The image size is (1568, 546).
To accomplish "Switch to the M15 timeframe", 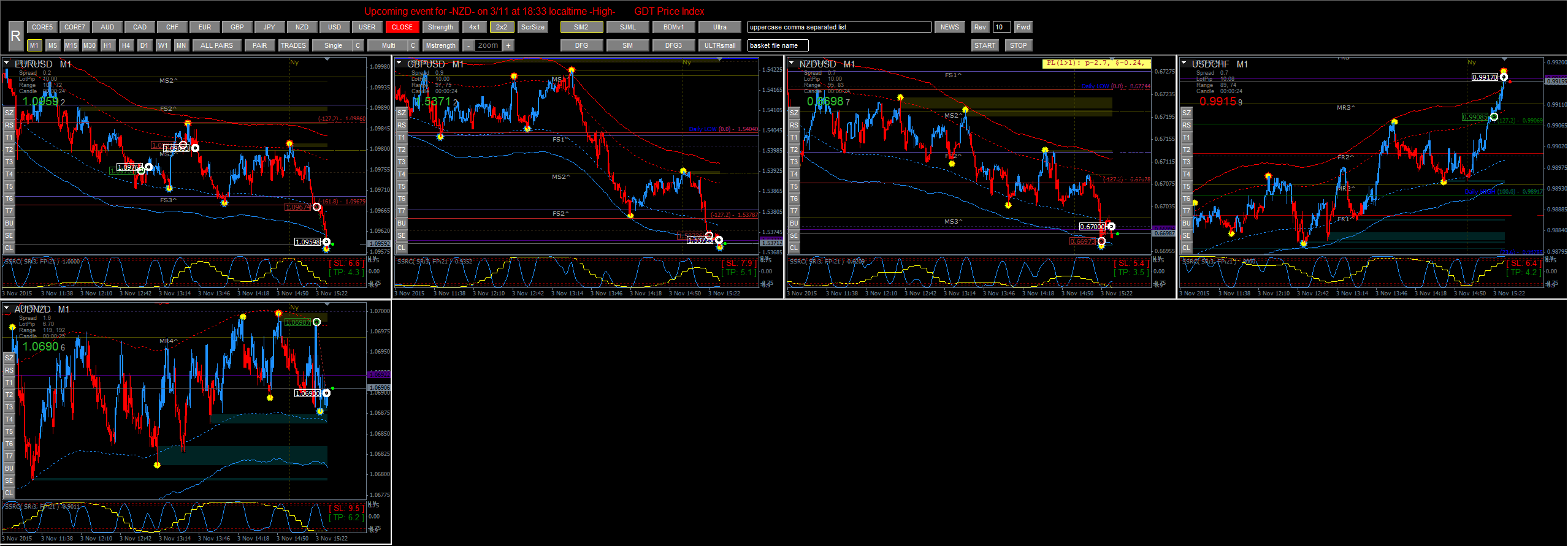I will (71, 45).
